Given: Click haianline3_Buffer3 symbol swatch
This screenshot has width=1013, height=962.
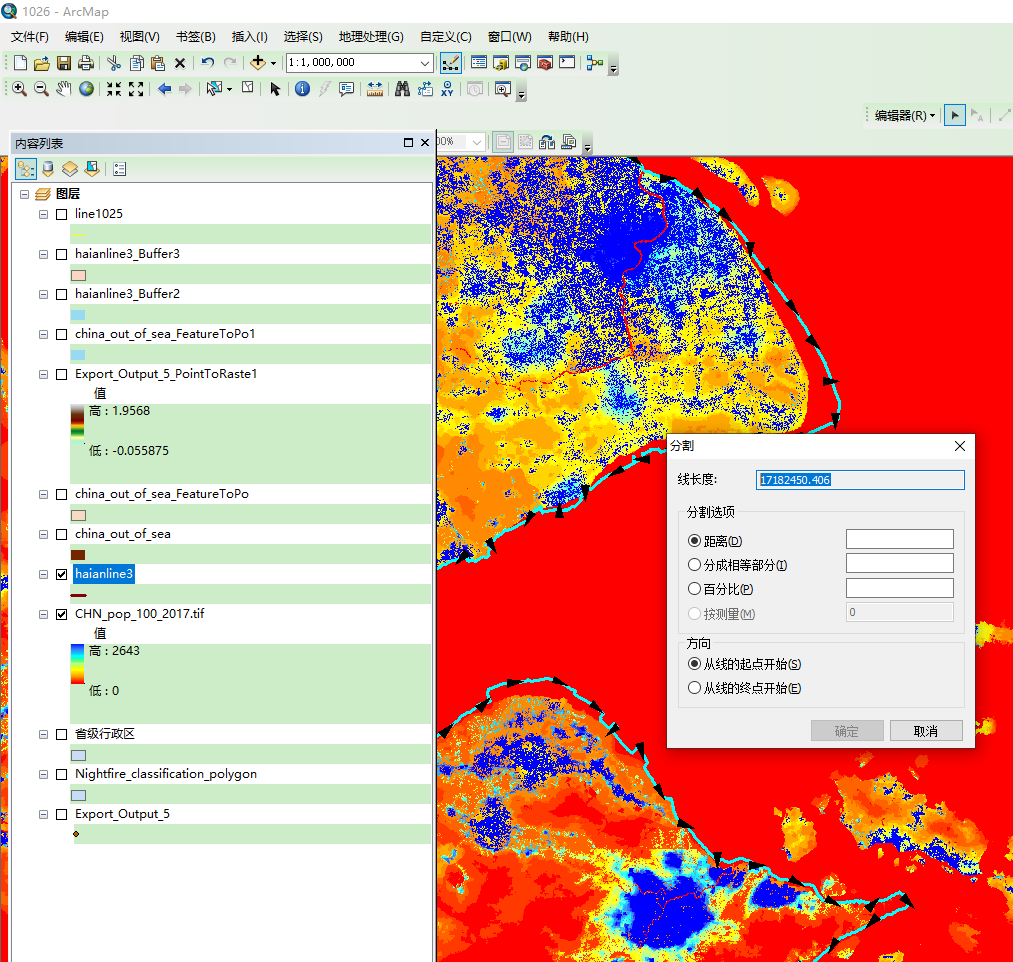Looking at the screenshot, I should pos(78,275).
